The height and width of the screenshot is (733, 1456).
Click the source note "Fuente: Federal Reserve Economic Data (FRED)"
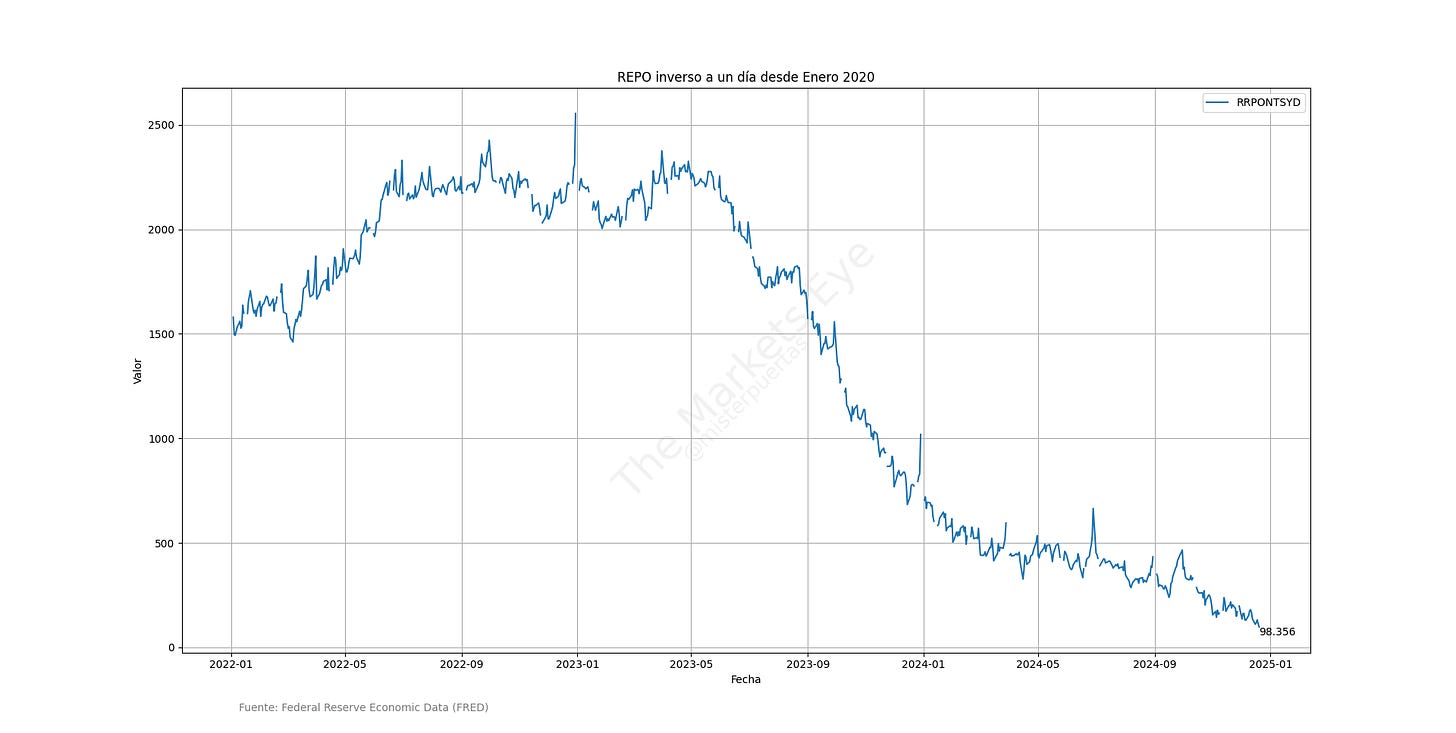(363, 707)
